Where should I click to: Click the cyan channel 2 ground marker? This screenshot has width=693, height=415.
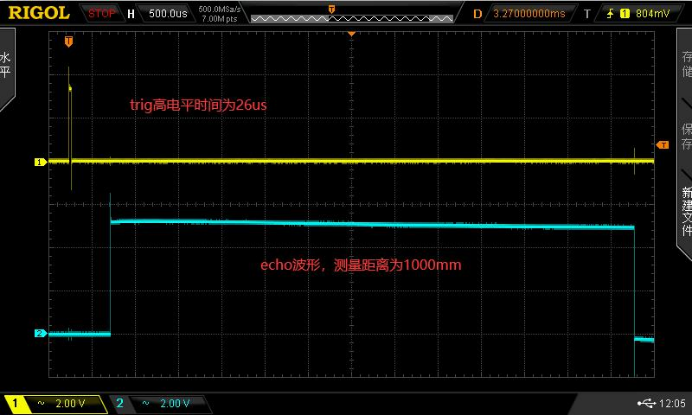[40, 333]
